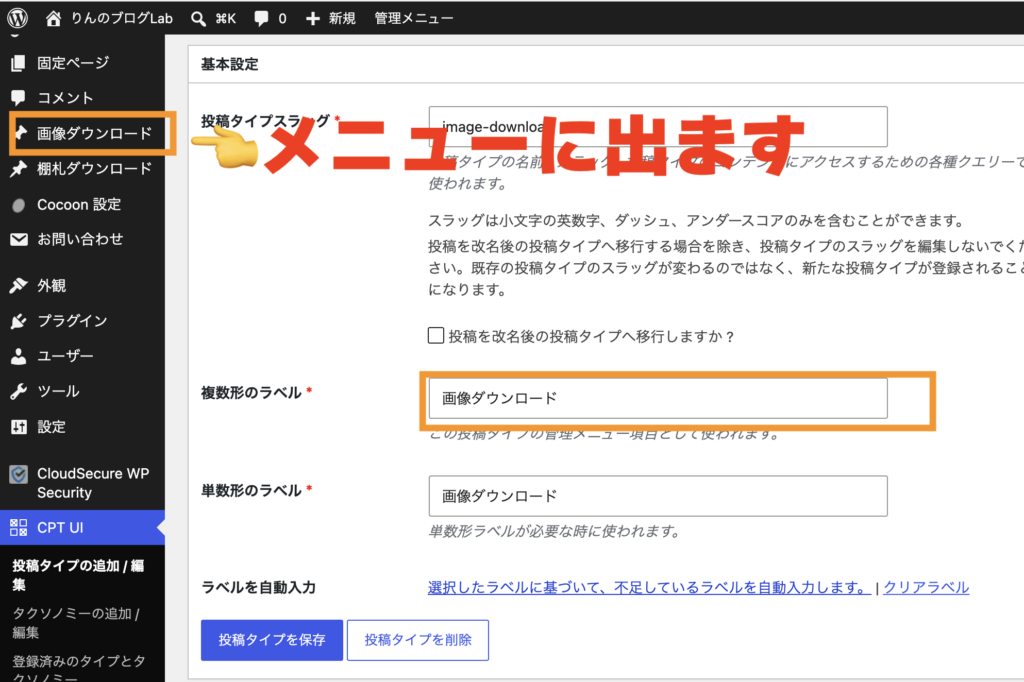This screenshot has width=1024, height=682.
Task: Click the plus icon next to 新規
Action: [313, 18]
